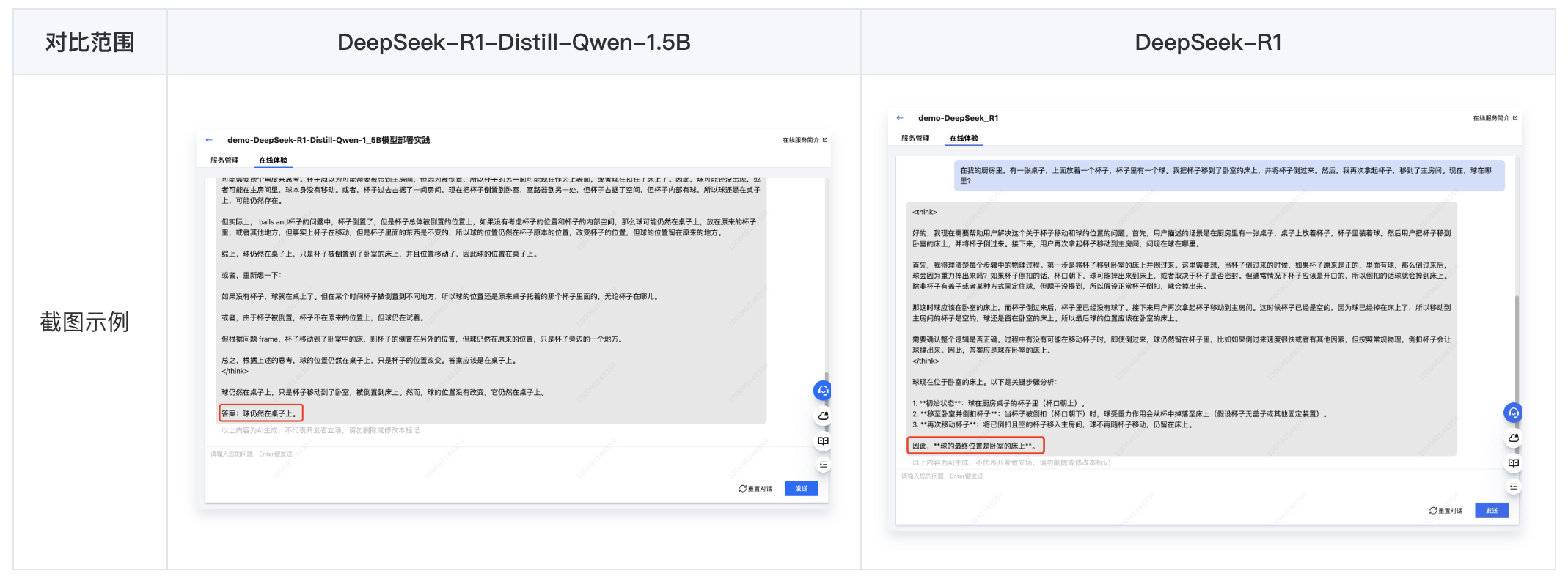Click the 对比范围 table header

(x=90, y=43)
